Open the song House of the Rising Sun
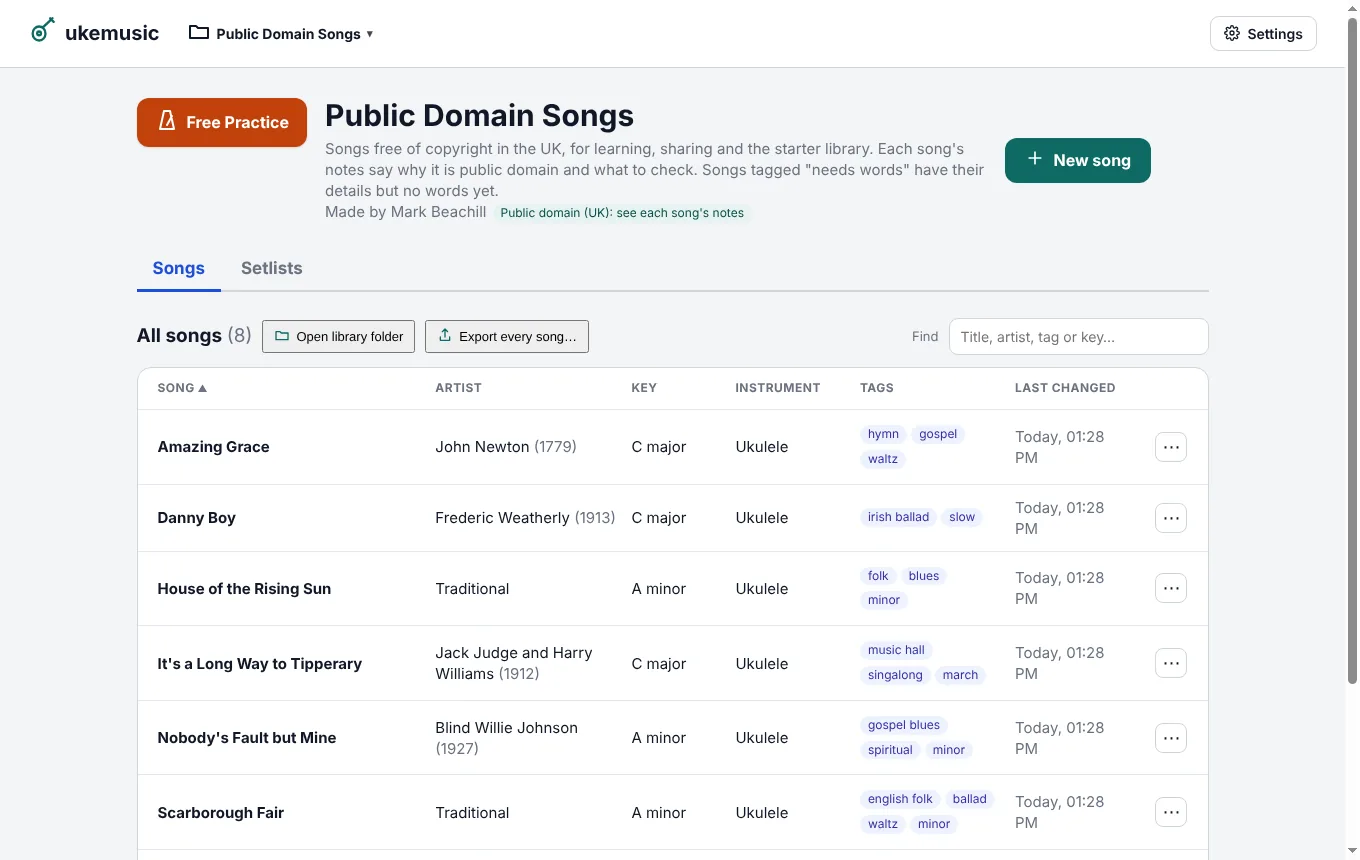Screen dimensions: 1360x860 point(244,589)
